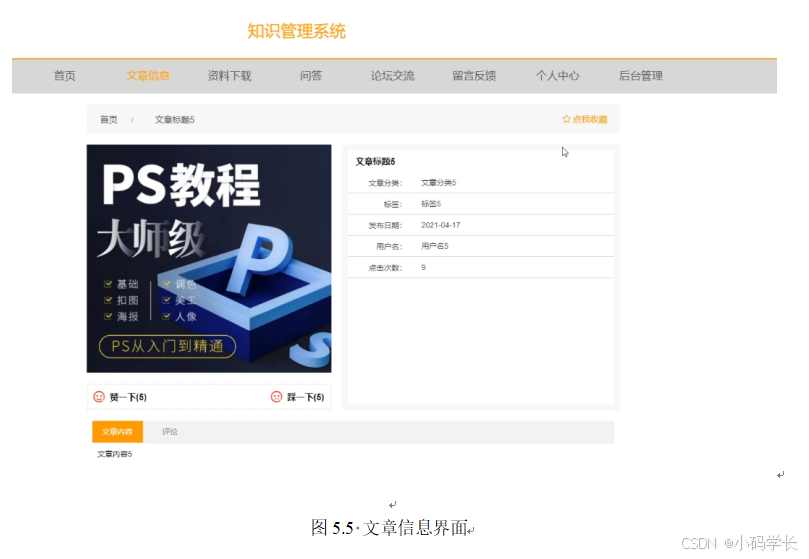Image resolution: width=809 pixels, height=559 pixels.
Task: Click the sad face icon for 踩一下
Action: click(277, 396)
